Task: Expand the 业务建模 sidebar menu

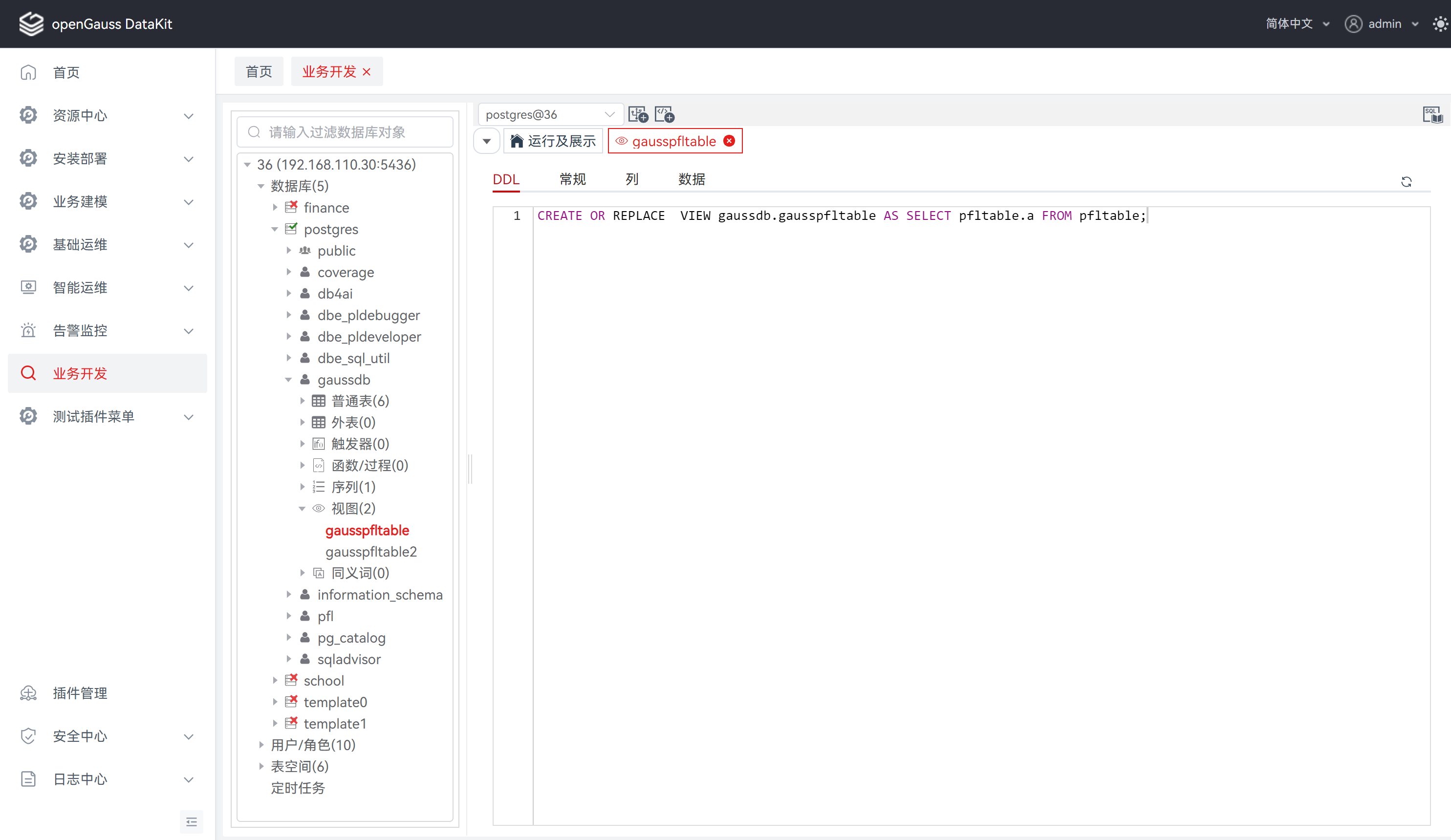Action: click(107, 201)
